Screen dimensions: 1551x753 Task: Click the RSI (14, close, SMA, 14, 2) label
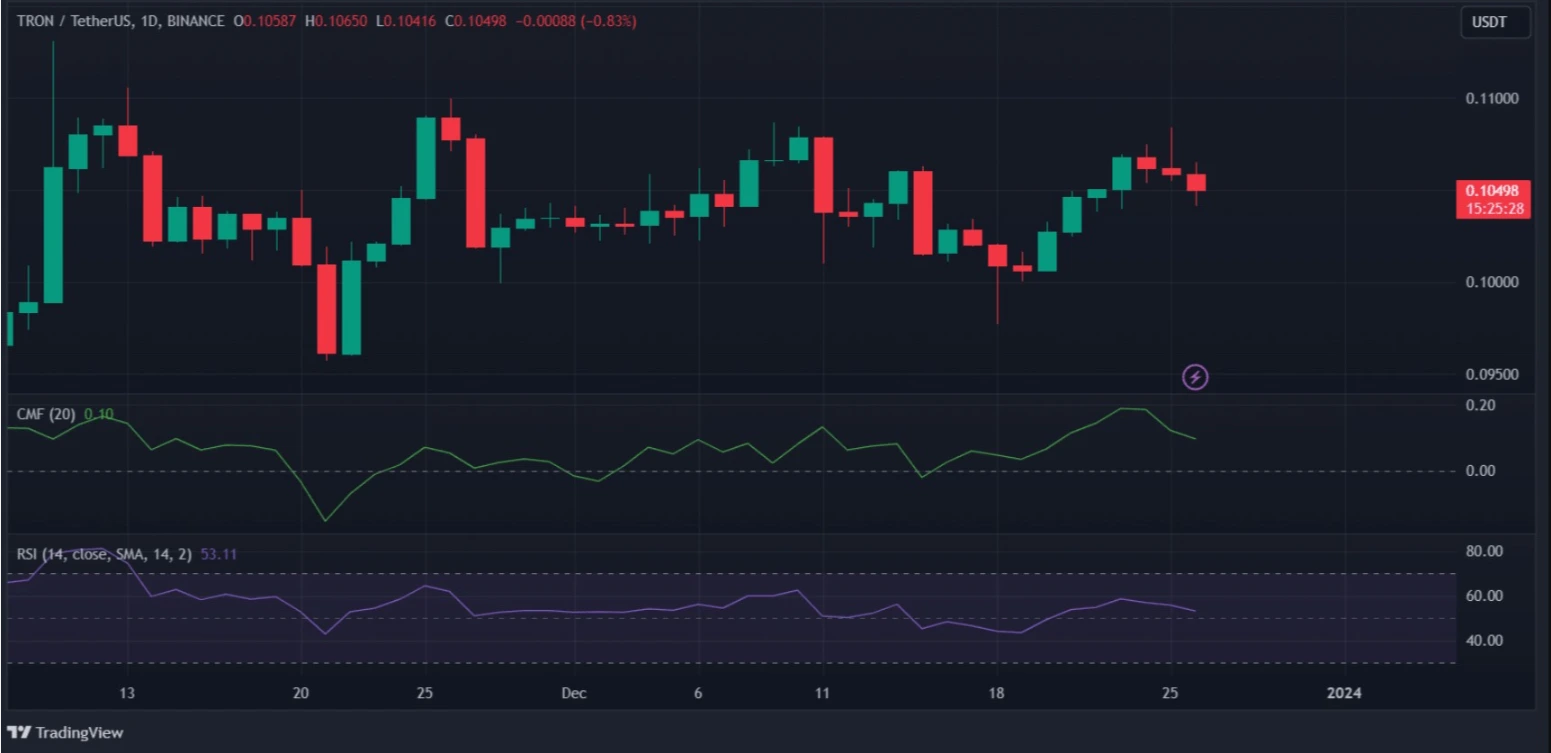click(105, 554)
